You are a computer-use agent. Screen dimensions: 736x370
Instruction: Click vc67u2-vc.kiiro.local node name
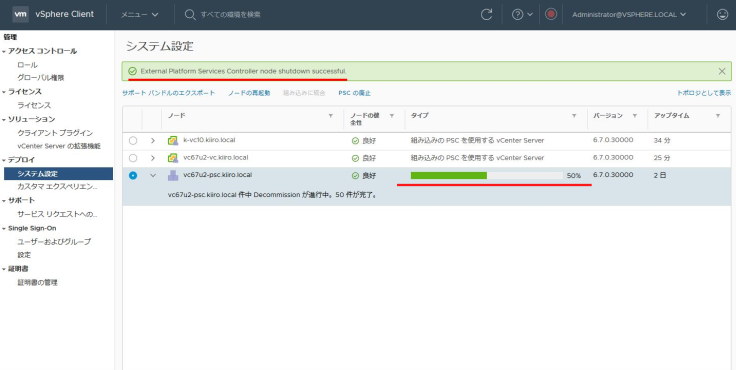pos(216,157)
